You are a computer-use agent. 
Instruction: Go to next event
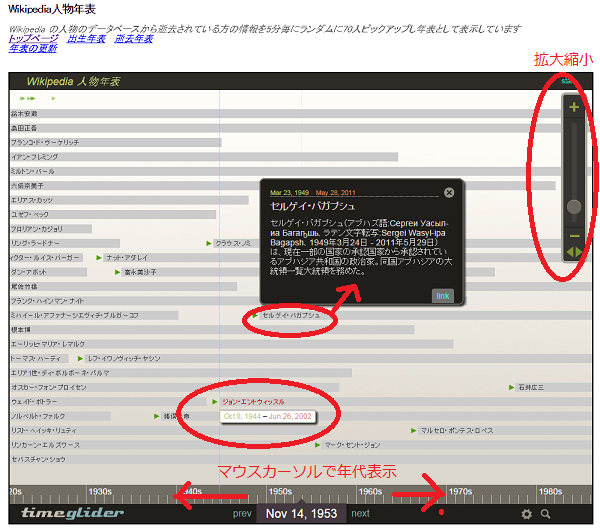[360, 513]
